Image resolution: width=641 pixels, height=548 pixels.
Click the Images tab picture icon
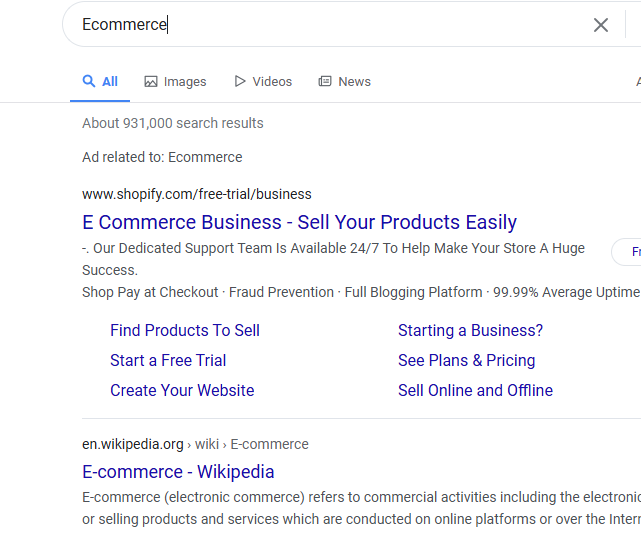point(151,82)
